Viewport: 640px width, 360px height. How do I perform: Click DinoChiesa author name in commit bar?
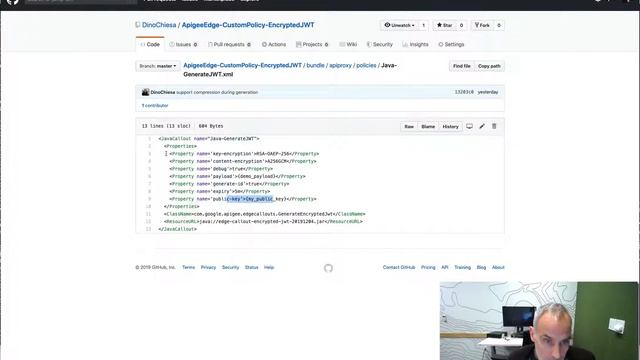(x=162, y=92)
